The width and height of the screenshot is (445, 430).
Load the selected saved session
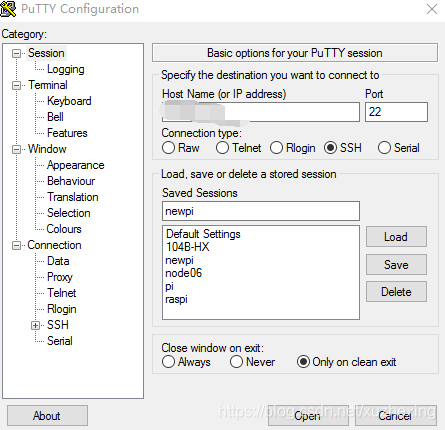pos(396,237)
